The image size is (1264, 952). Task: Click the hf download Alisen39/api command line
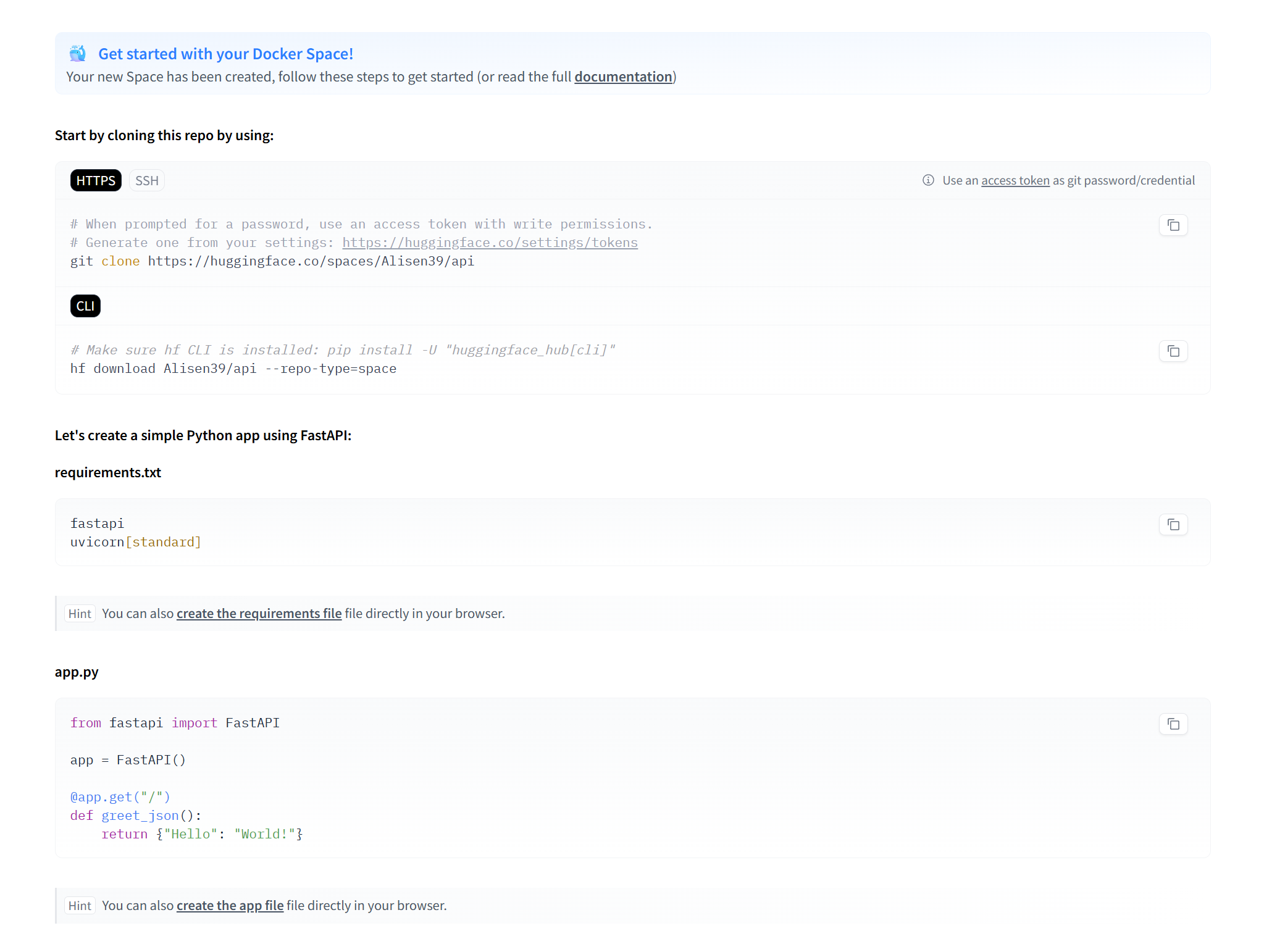click(x=233, y=369)
